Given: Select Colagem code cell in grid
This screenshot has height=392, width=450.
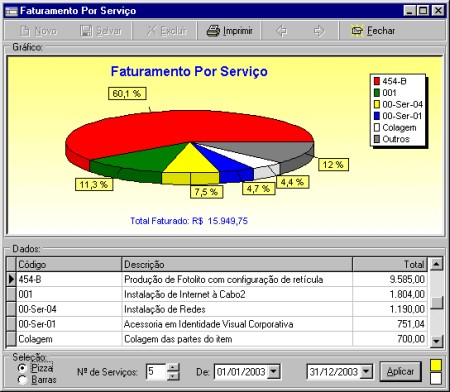Looking at the screenshot, I should (69, 339).
